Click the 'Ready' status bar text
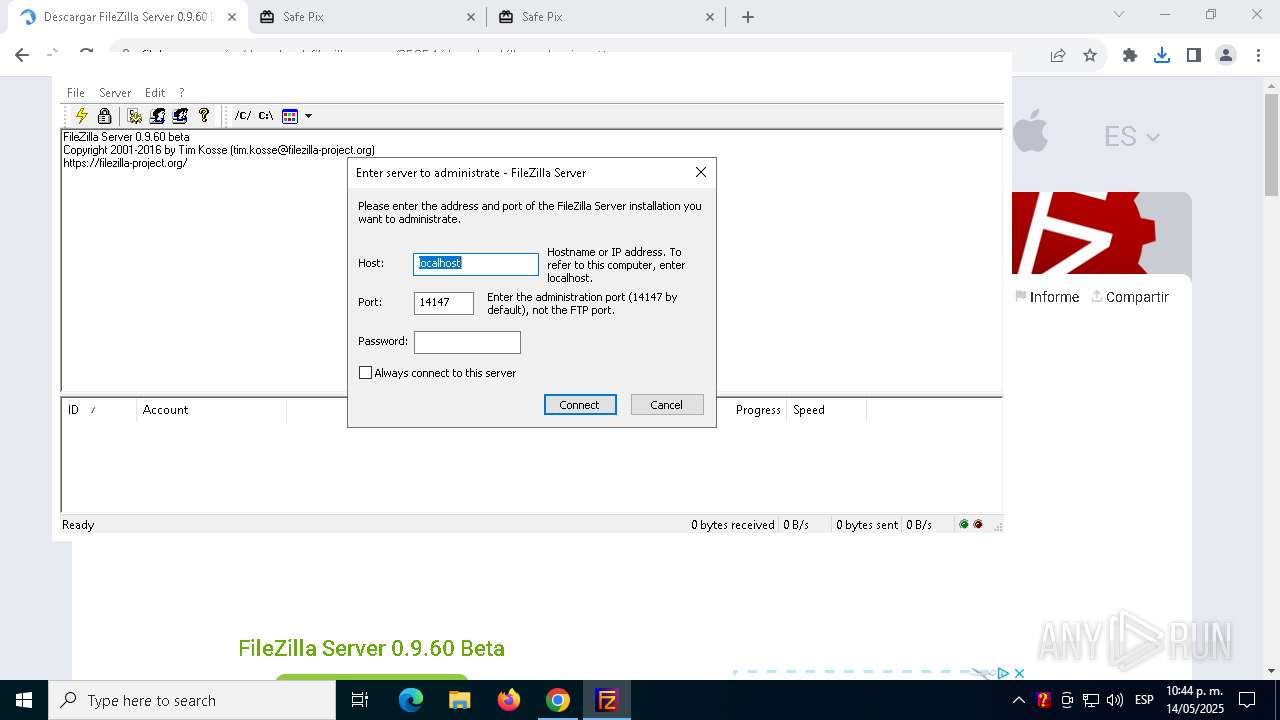Image resolution: width=1280 pixels, height=720 pixels. [x=78, y=524]
